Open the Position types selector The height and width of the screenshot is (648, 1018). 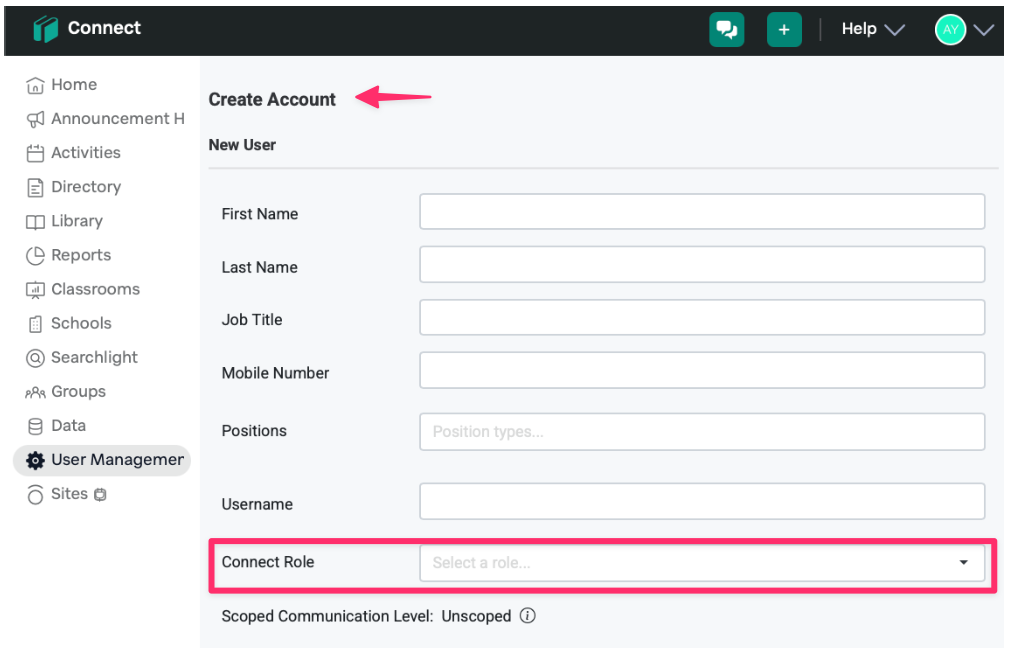[702, 432]
